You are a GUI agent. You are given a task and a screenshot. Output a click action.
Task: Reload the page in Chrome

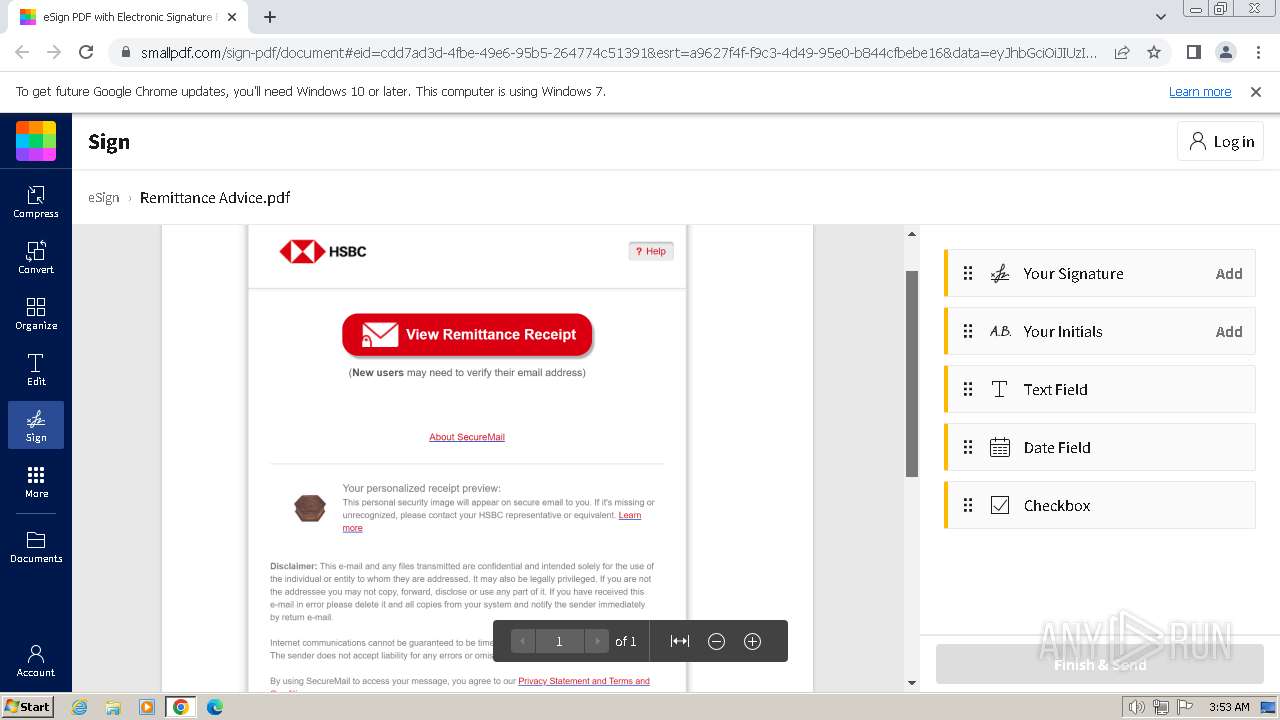pos(86,52)
